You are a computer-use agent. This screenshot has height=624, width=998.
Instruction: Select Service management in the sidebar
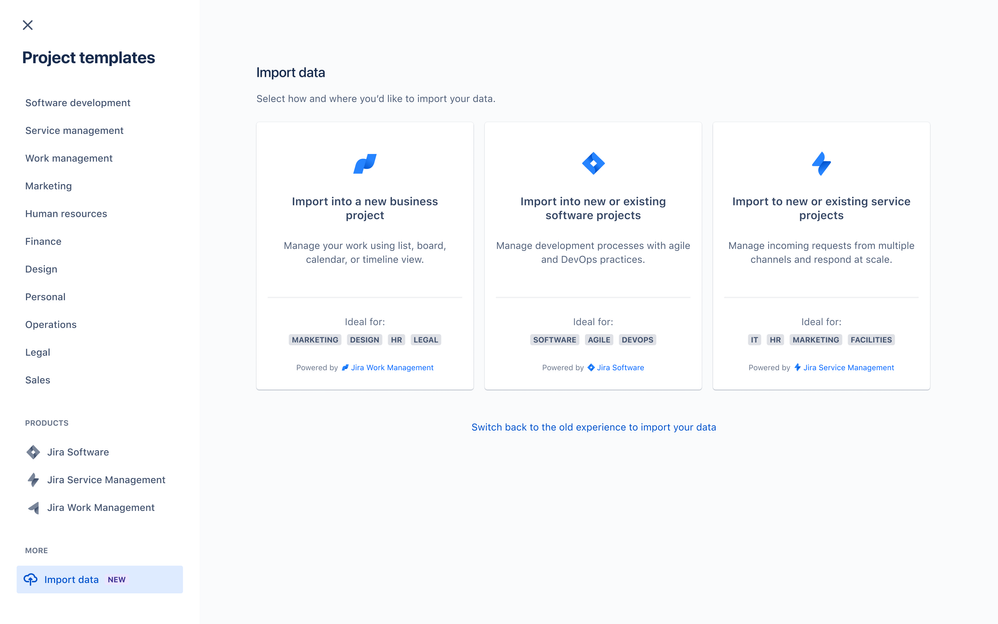point(74,130)
